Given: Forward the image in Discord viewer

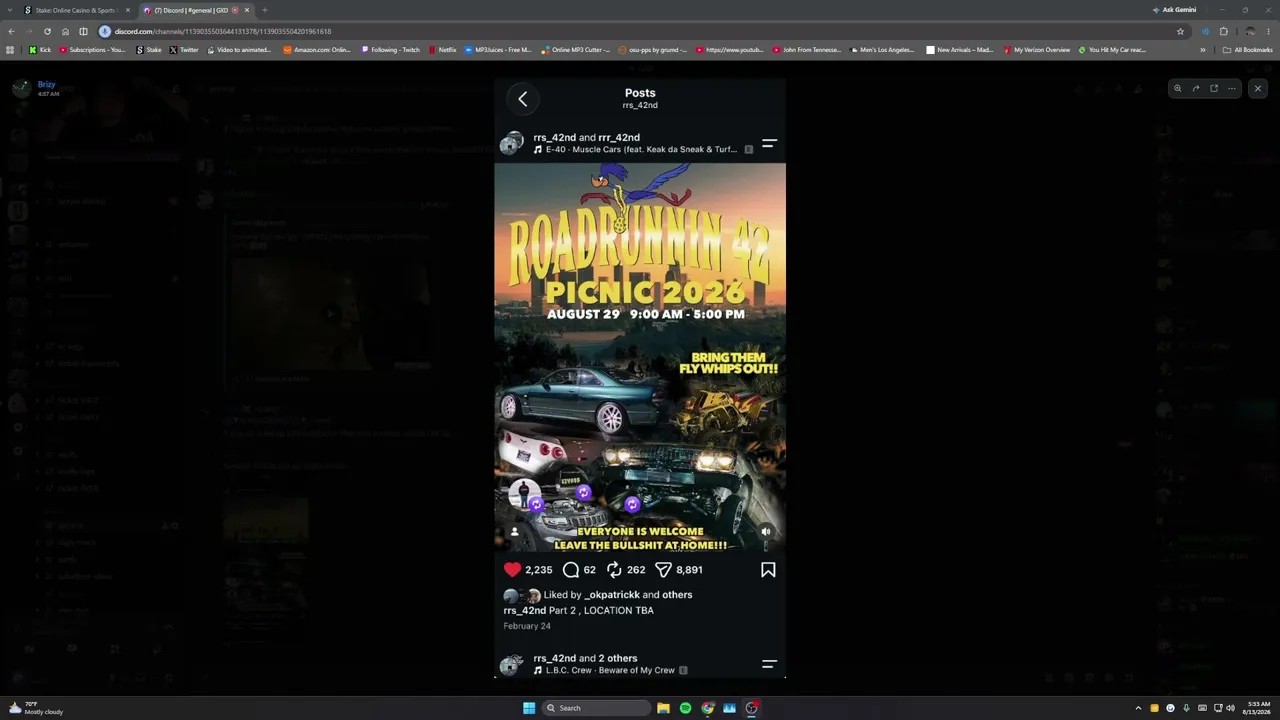Looking at the screenshot, I should [x=1195, y=88].
